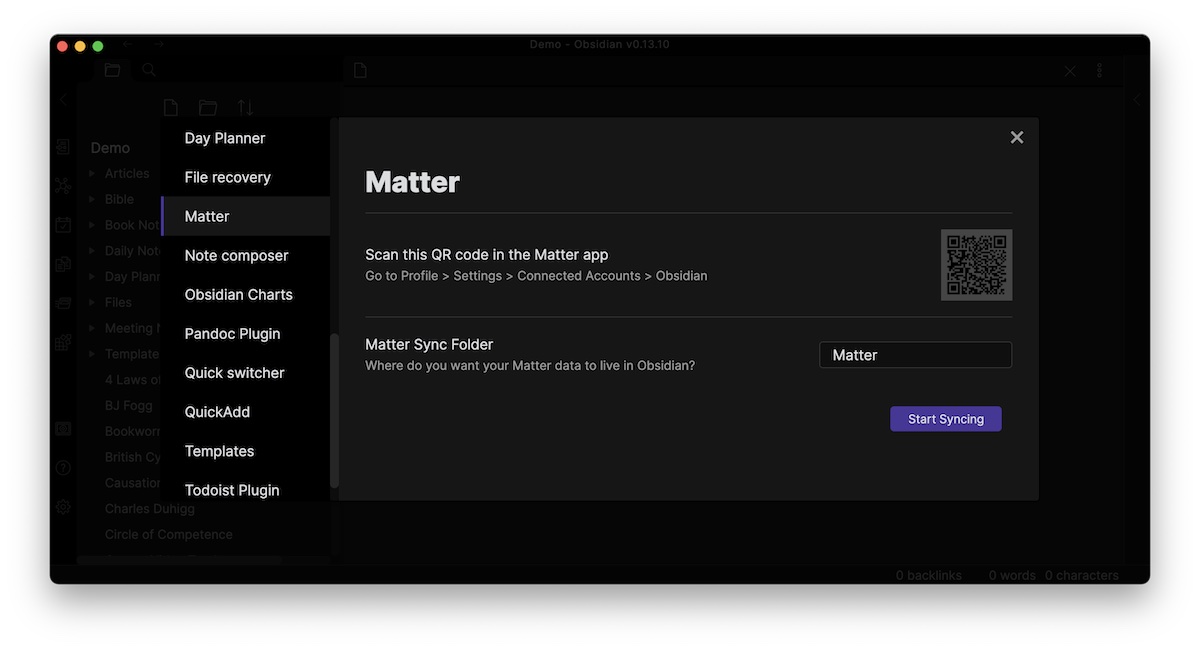This screenshot has width=1200, height=650.
Task: Open Note composer settings
Action: click(245, 255)
